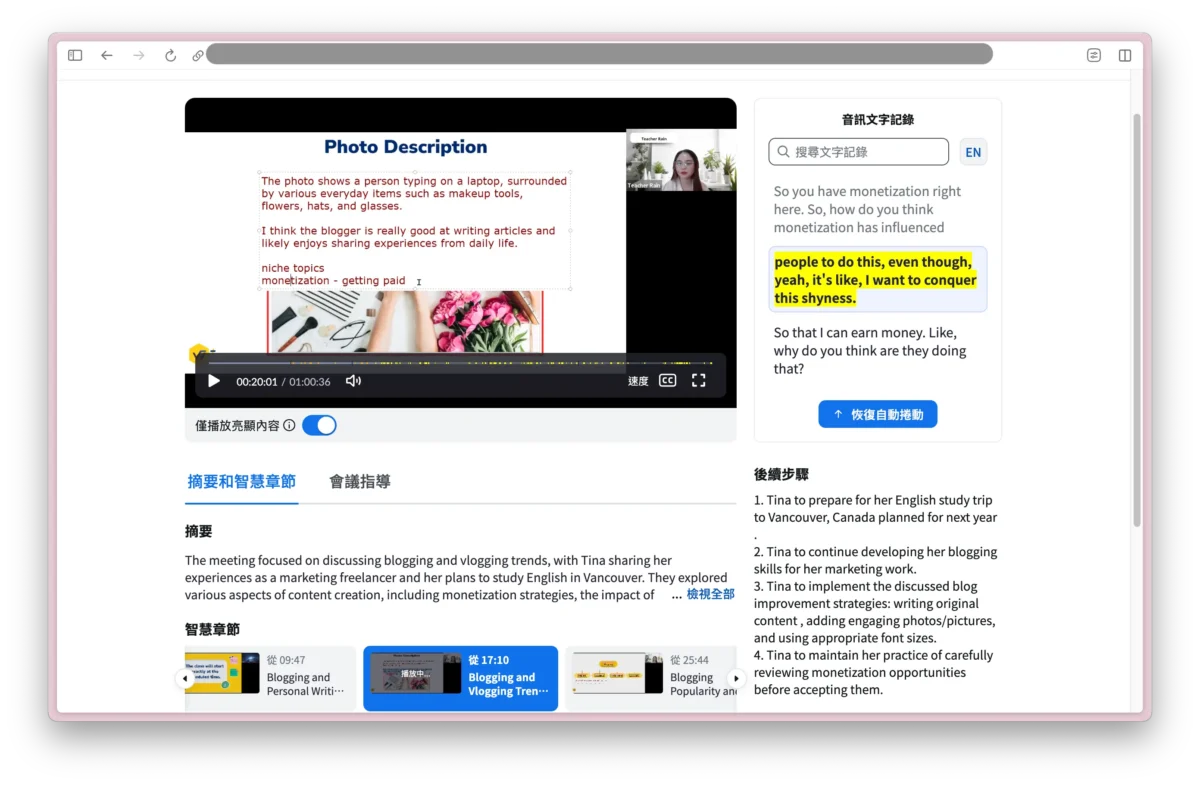Toggle closed captions CC icon
This screenshot has width=1200, height=785.
[667, 381]
